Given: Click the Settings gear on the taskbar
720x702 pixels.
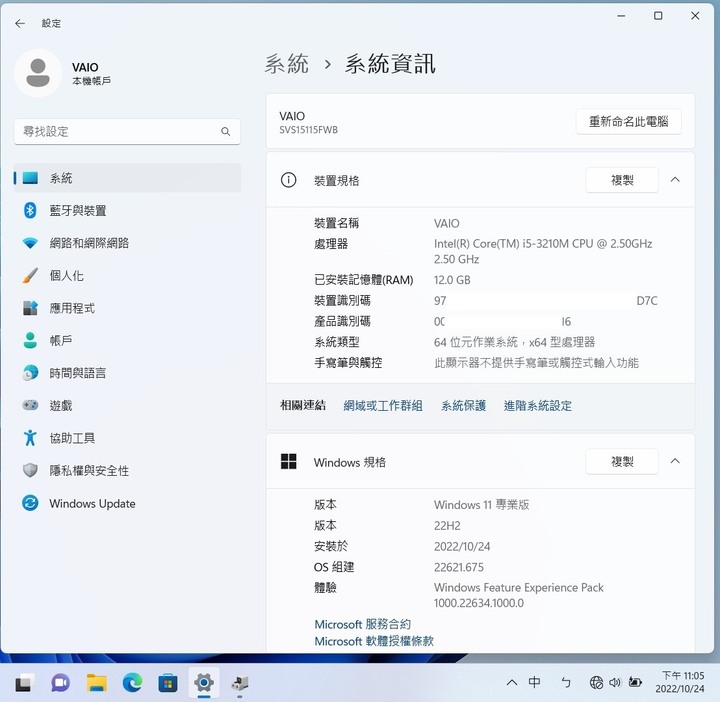Looking at the screenshot, I should 204,683.
